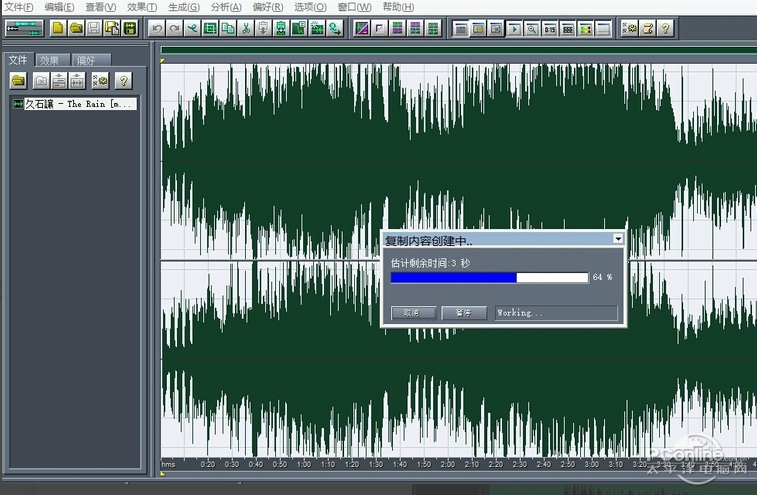Click the Cut scissors icon

coord(245,28)
